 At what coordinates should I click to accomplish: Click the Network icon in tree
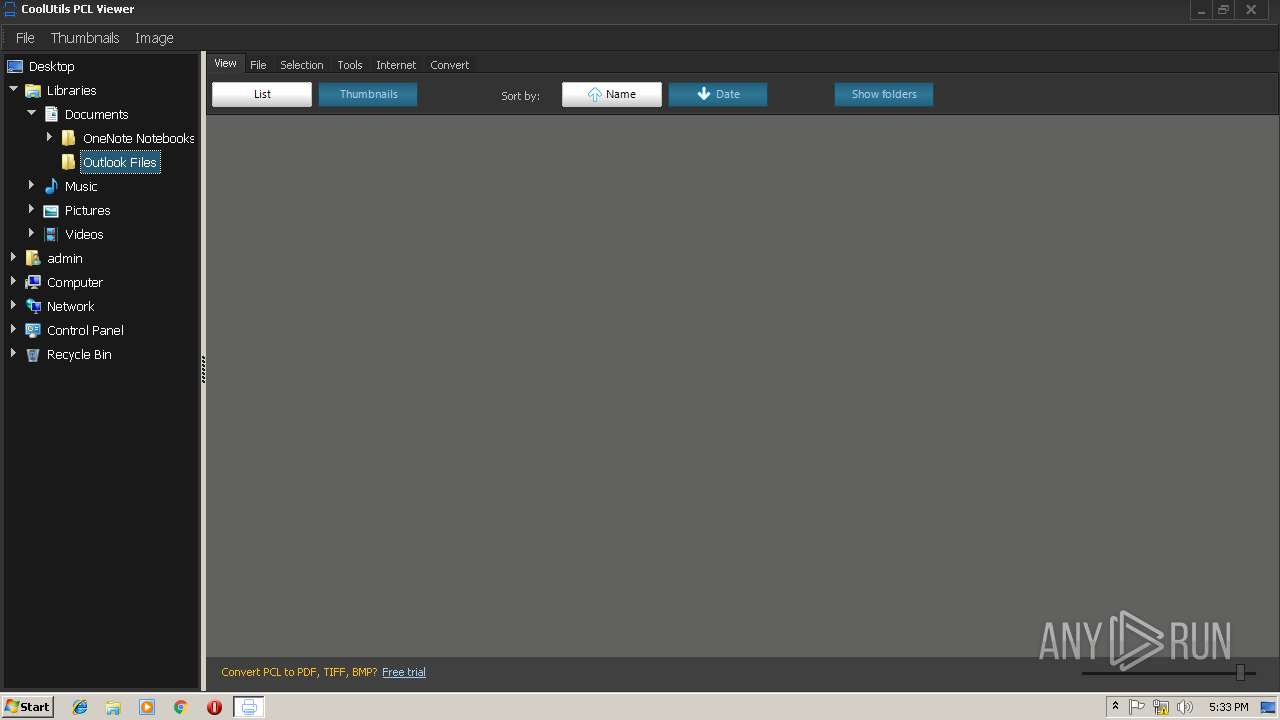click(x=33, y=306)
